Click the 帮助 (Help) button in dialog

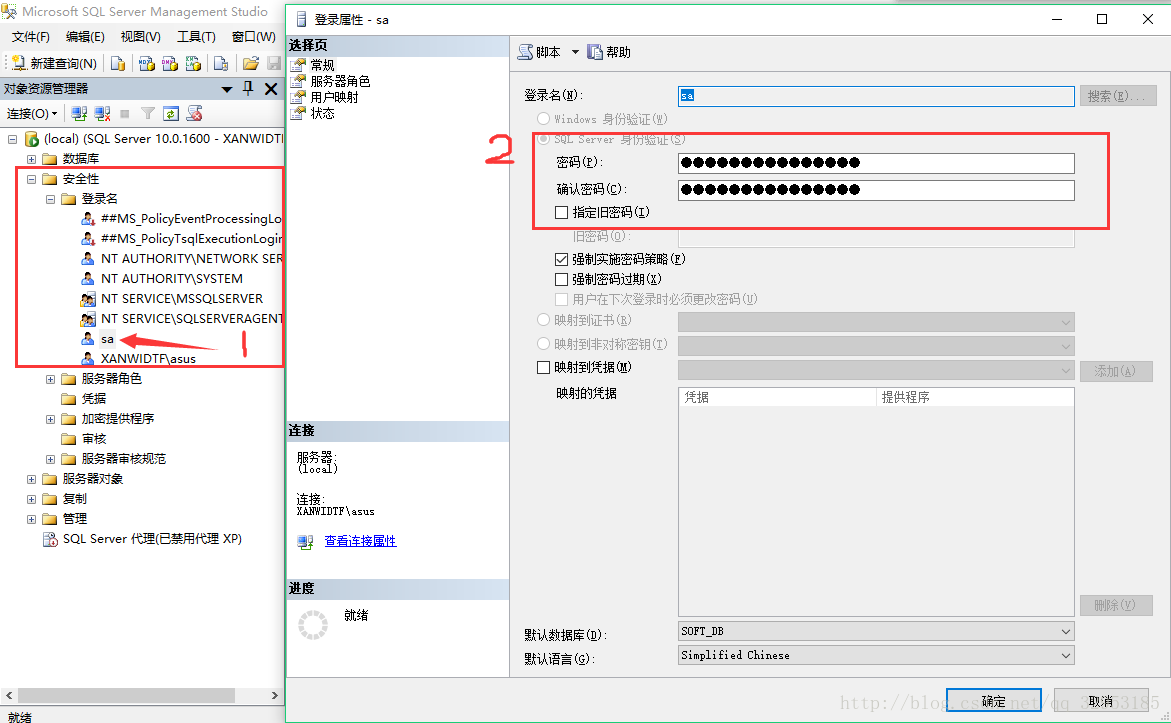tap(609, 52)
